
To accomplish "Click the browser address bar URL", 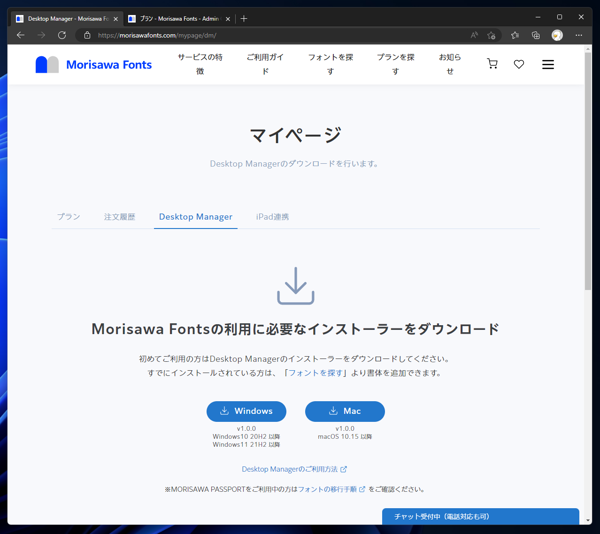I will click(157, 35).
